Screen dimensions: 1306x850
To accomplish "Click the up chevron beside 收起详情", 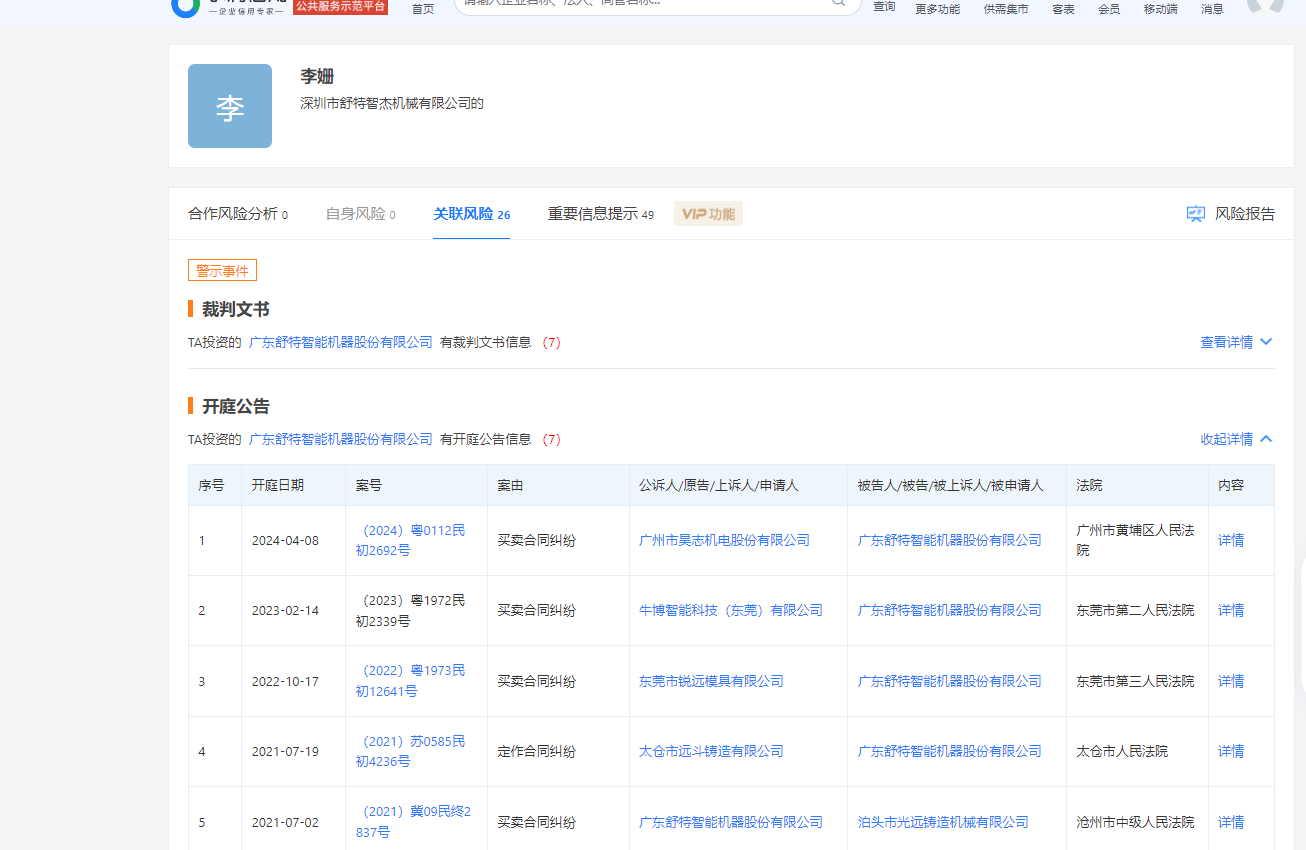I will click(x=1266, y=439).
